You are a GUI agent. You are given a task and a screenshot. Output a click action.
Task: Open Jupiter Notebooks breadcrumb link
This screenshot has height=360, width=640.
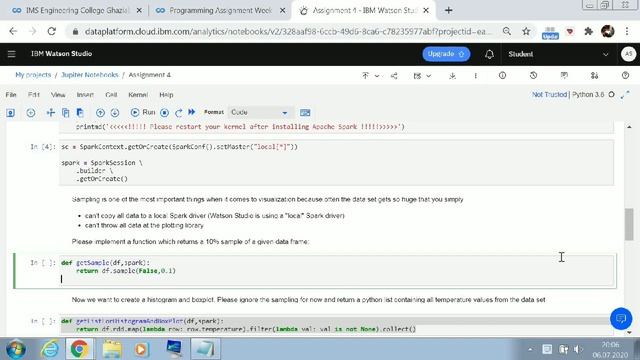89,75
